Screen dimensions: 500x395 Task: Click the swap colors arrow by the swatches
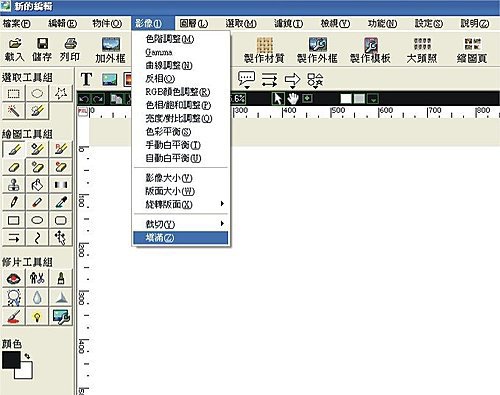point(27,356)
